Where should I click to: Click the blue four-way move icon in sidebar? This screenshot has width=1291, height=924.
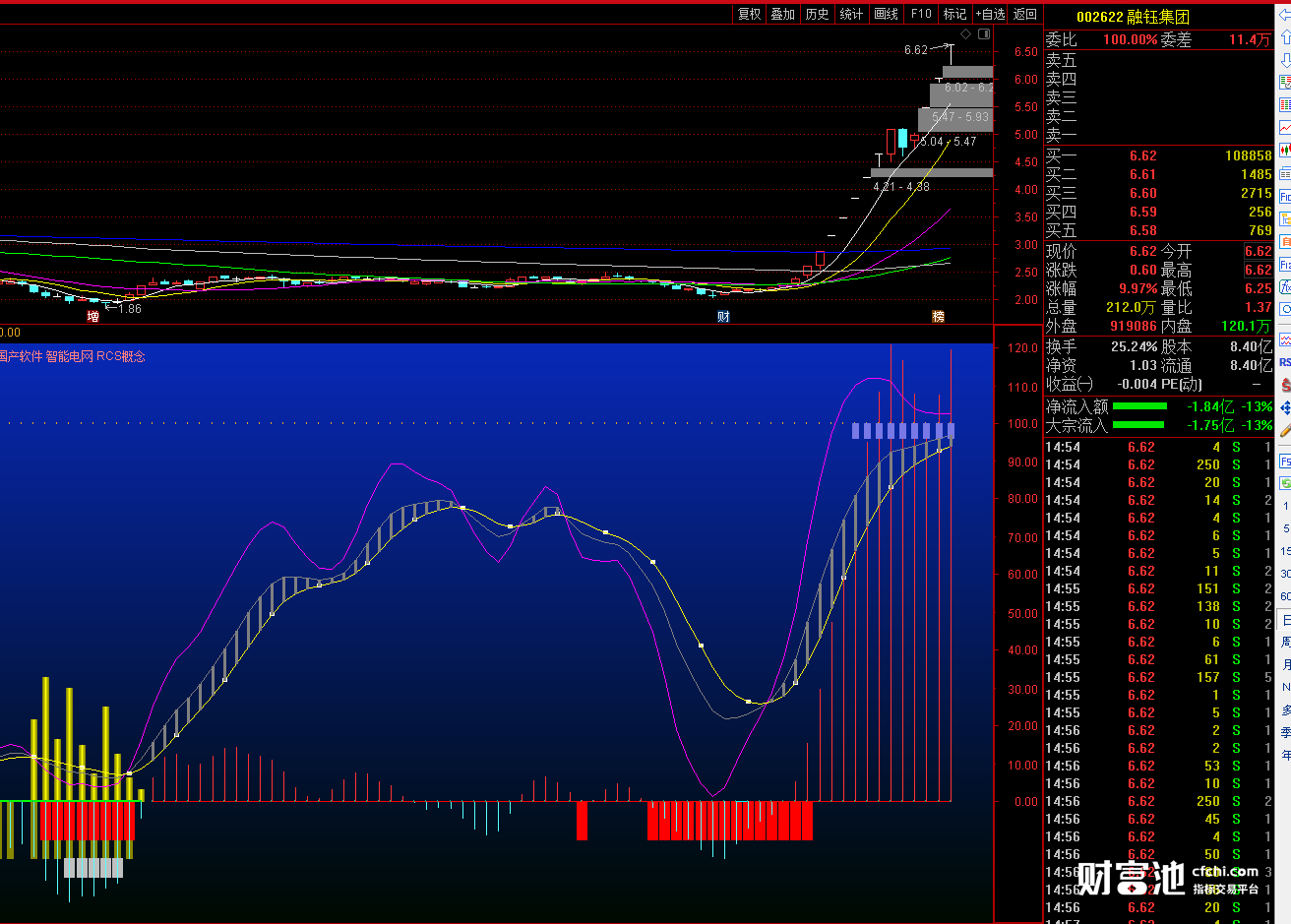pyautogui.click(x=1285, y=407)
